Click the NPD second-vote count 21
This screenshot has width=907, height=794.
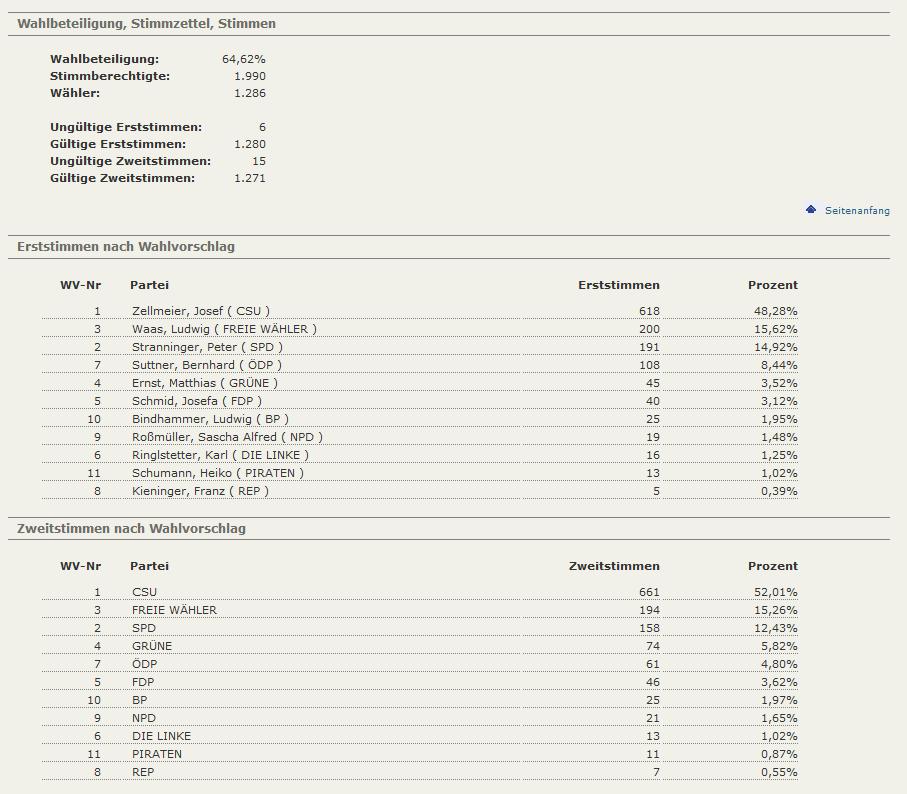click(x=652, y=718)
